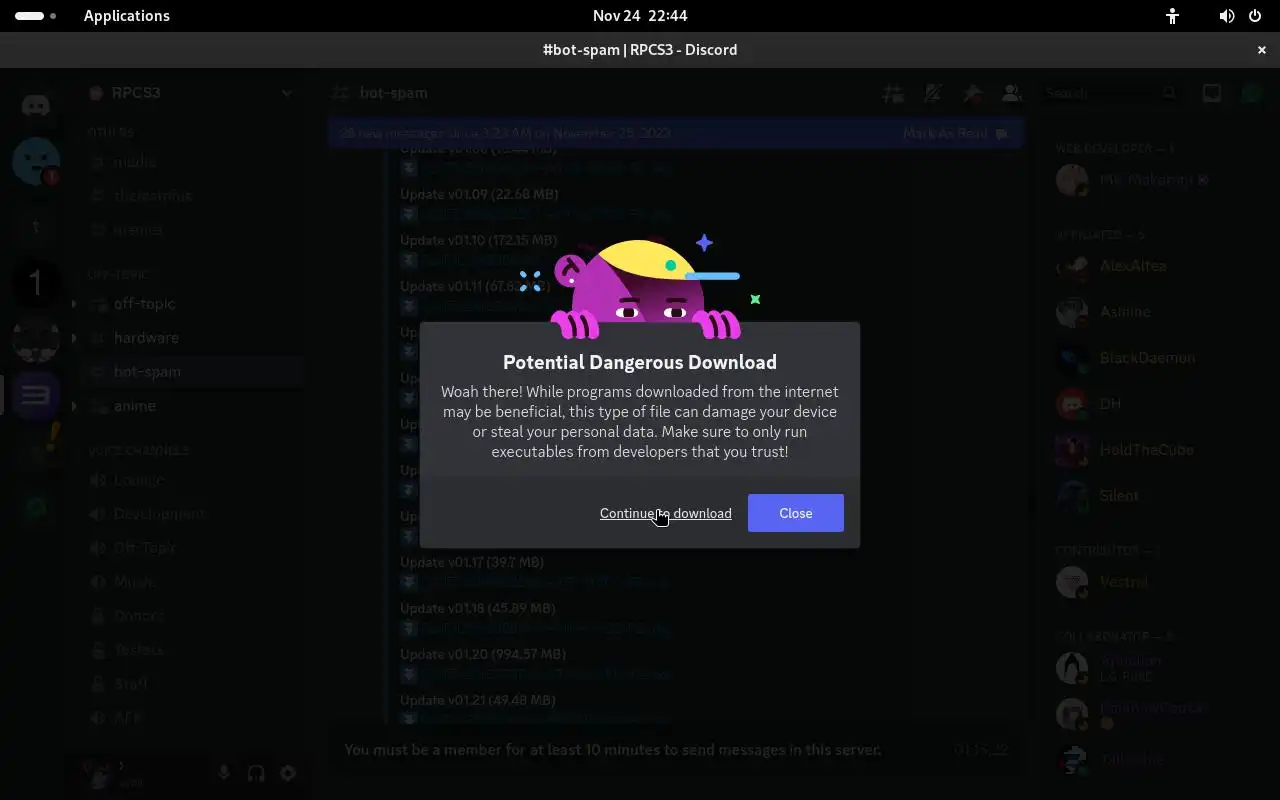Open the off-topic text channel
The width and height of the screenshot is (1280, 800).
coord(194,304)
